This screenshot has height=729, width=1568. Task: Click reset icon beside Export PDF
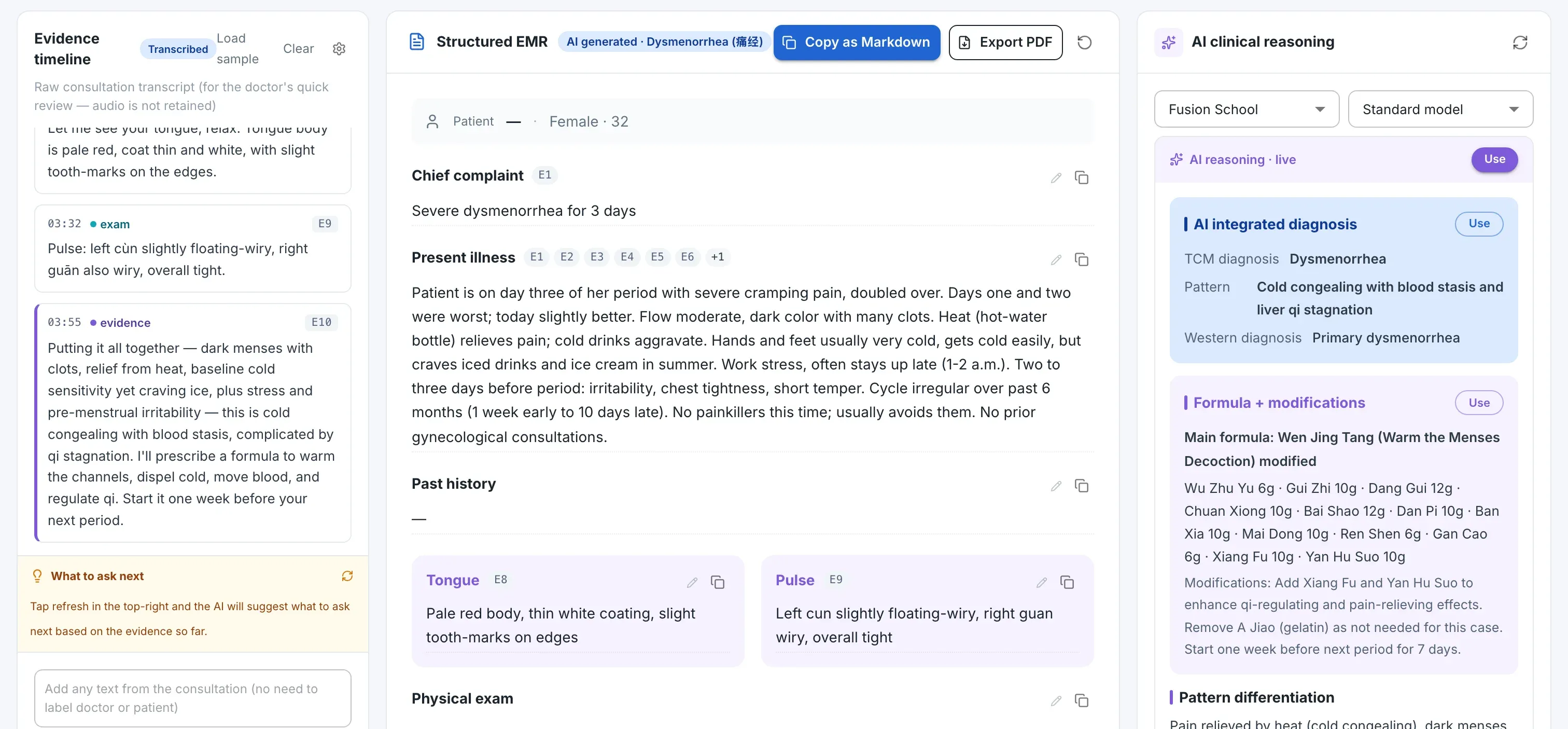tap(1084, 43)
